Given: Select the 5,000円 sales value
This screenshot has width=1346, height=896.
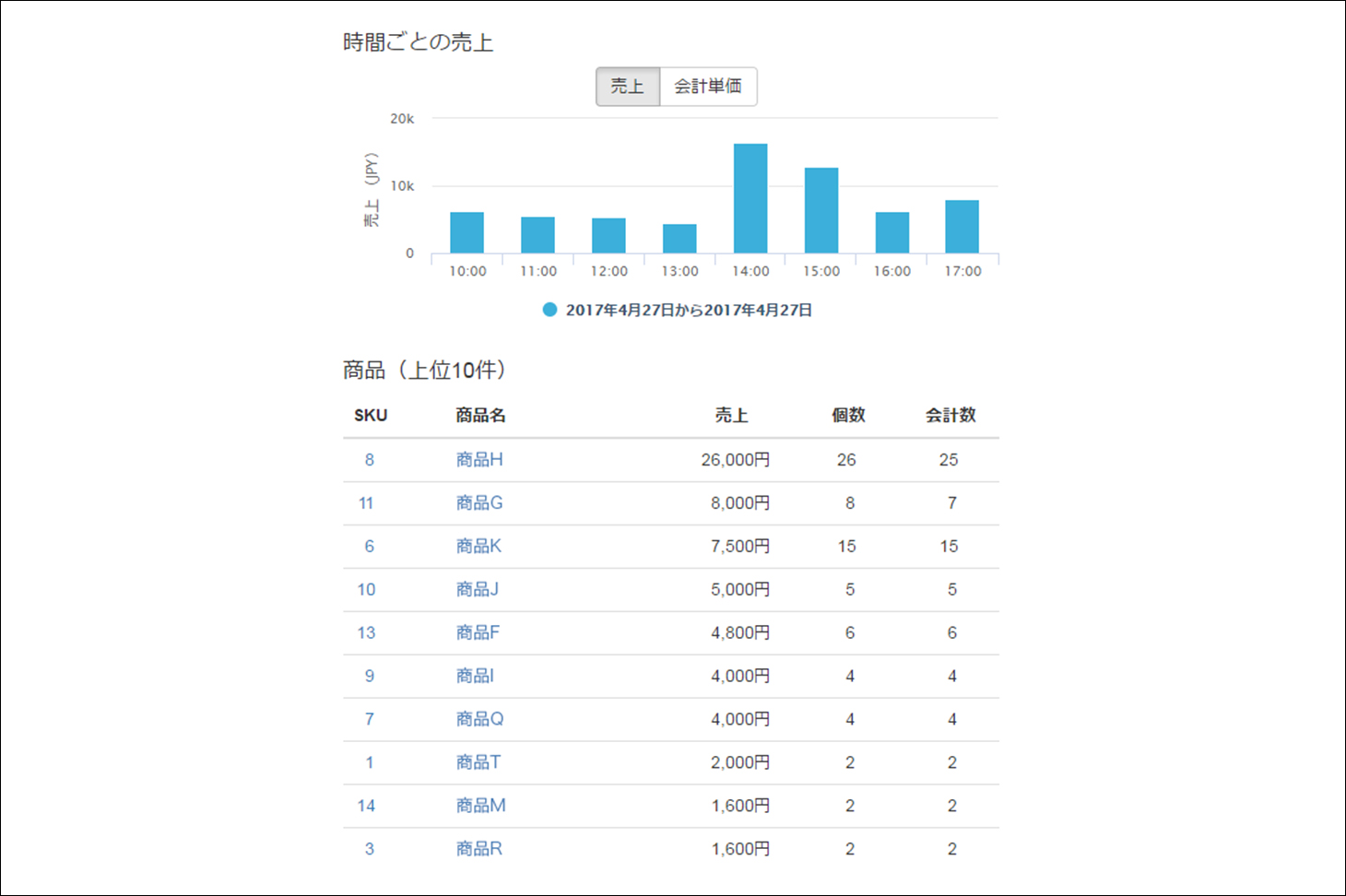Looking at the screenshot, I should [740, 590].
